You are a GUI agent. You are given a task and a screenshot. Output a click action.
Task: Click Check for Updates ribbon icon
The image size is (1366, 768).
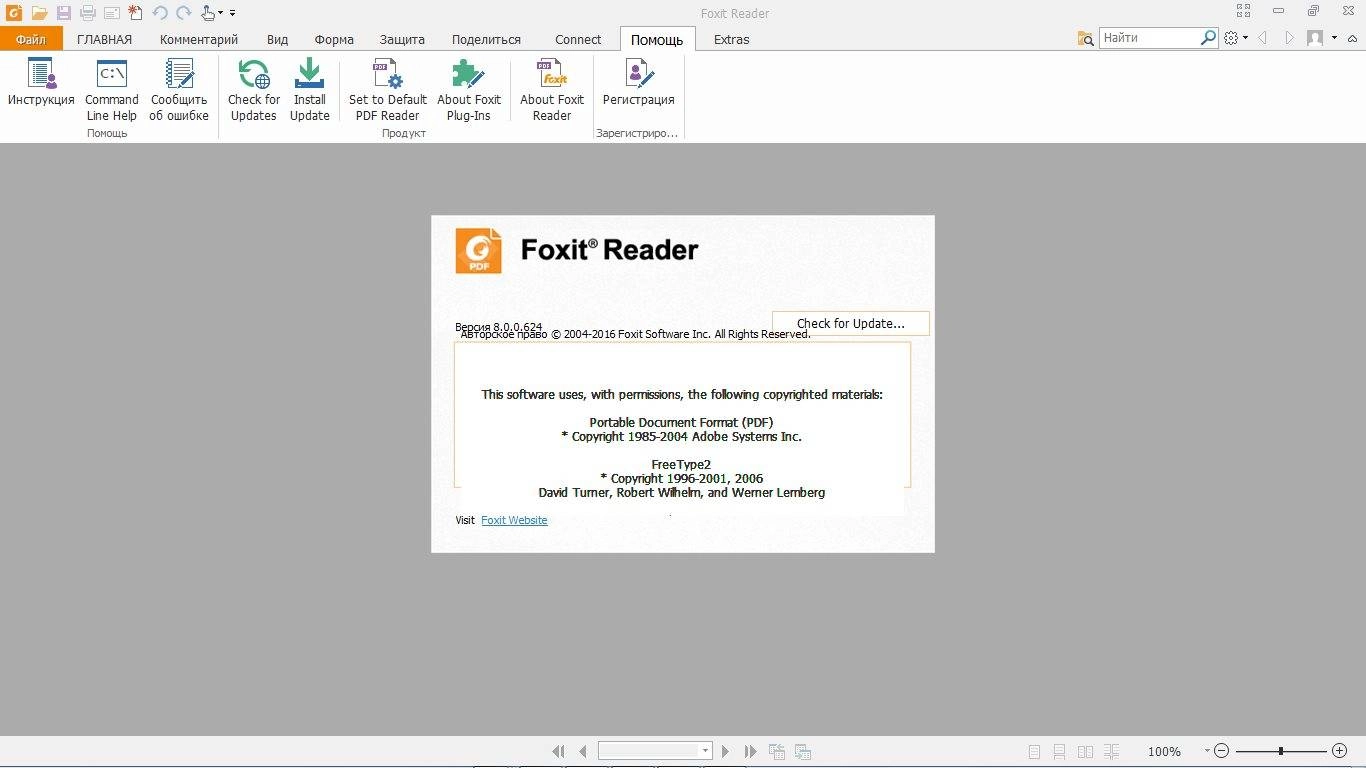click(x=254, y=90)
